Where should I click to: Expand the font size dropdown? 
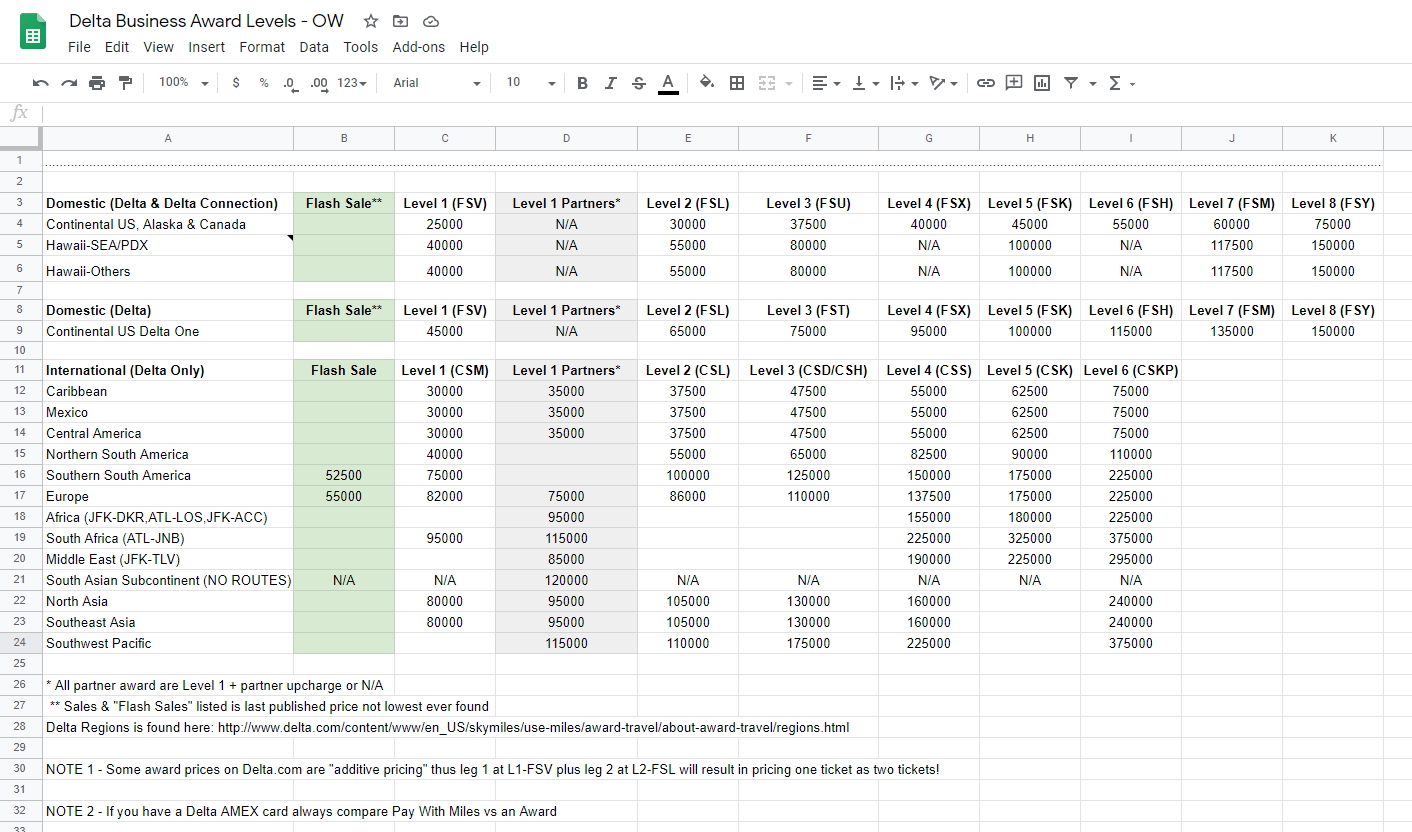pos(530,83)
